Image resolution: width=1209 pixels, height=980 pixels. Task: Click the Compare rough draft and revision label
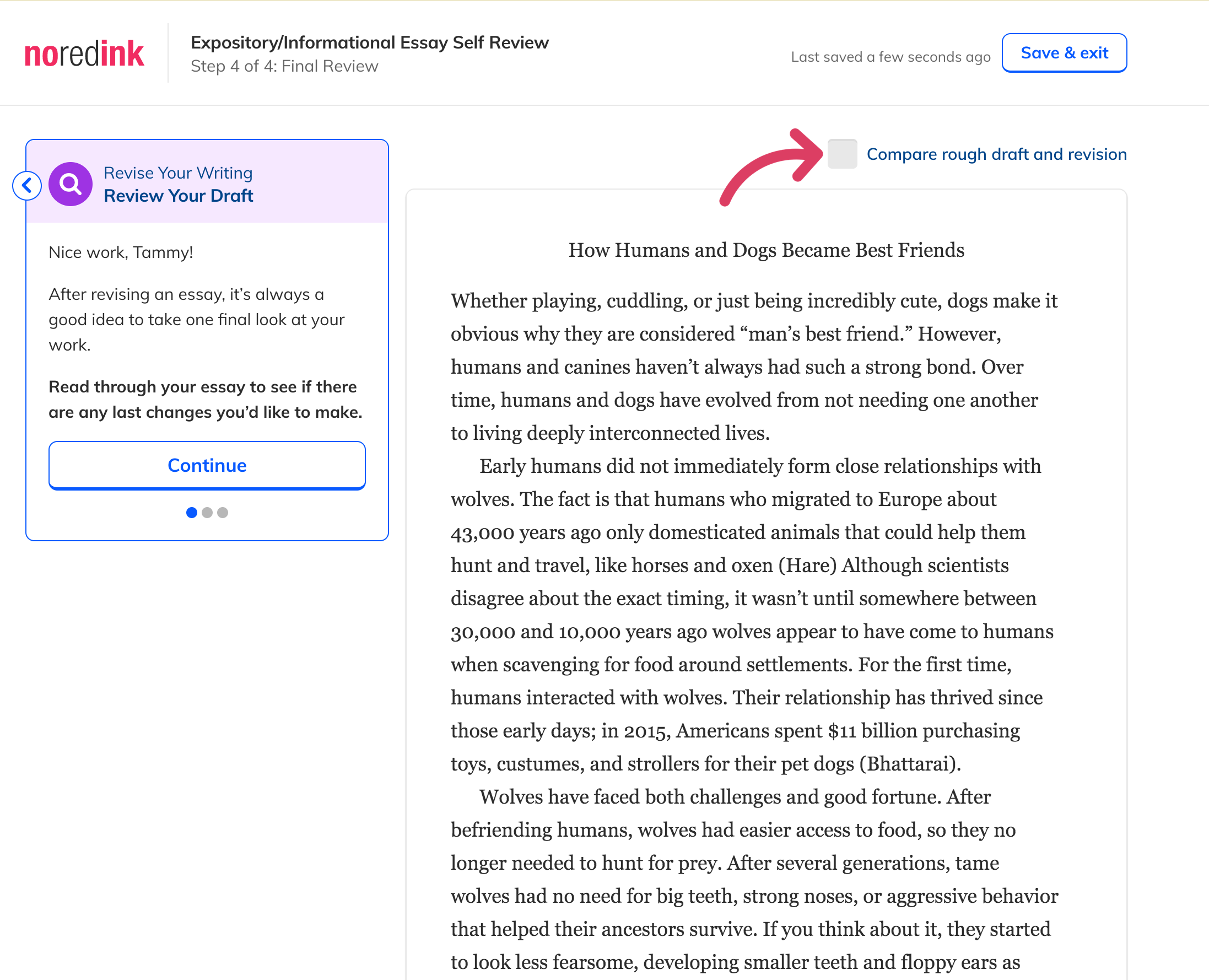tap(996, 154)
